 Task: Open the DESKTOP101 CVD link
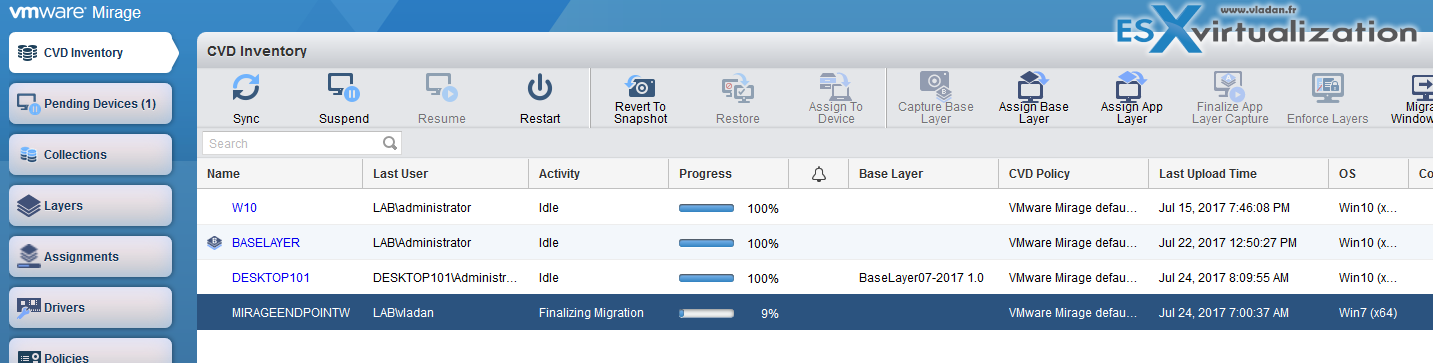270,277
